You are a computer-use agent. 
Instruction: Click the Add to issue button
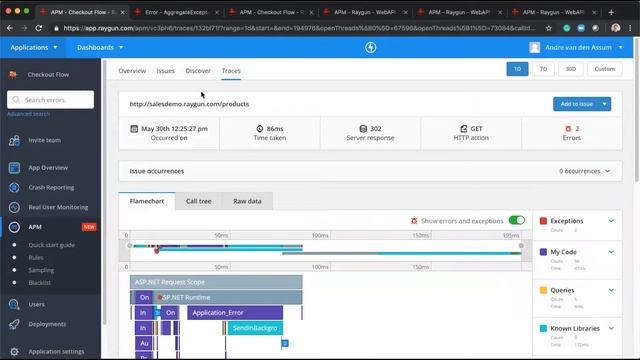click(x=576, y=104)
